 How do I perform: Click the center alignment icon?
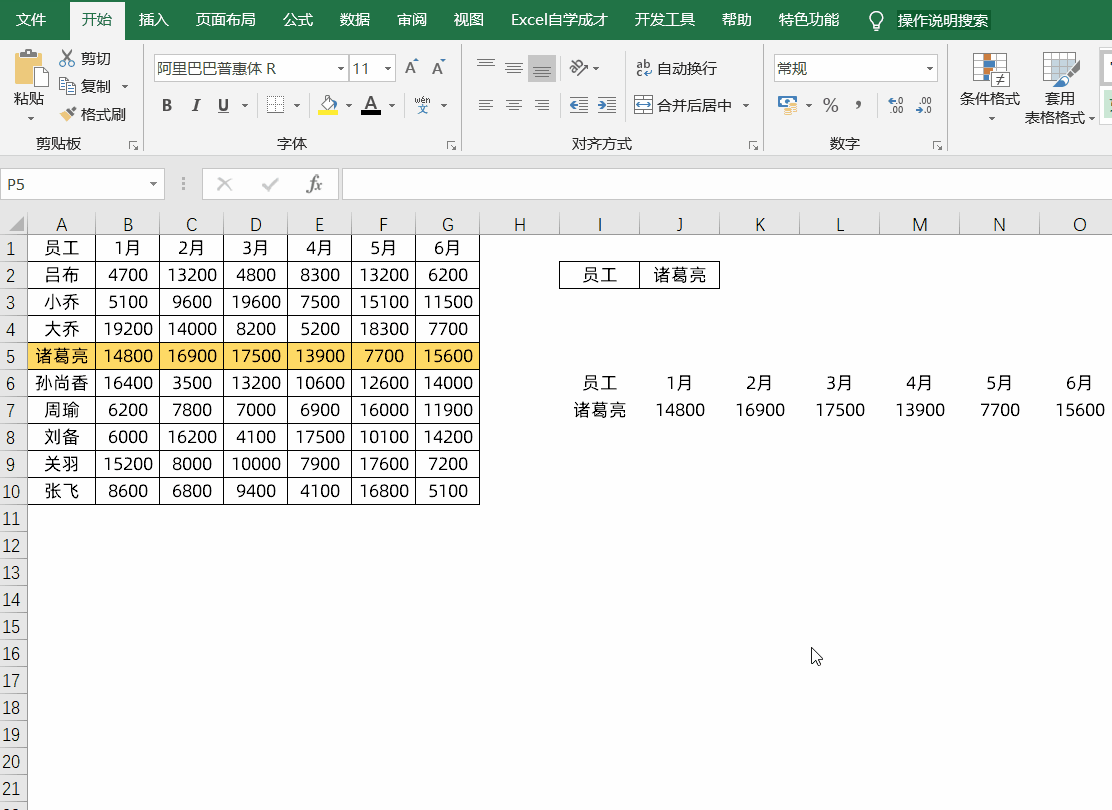coord(513,104)
